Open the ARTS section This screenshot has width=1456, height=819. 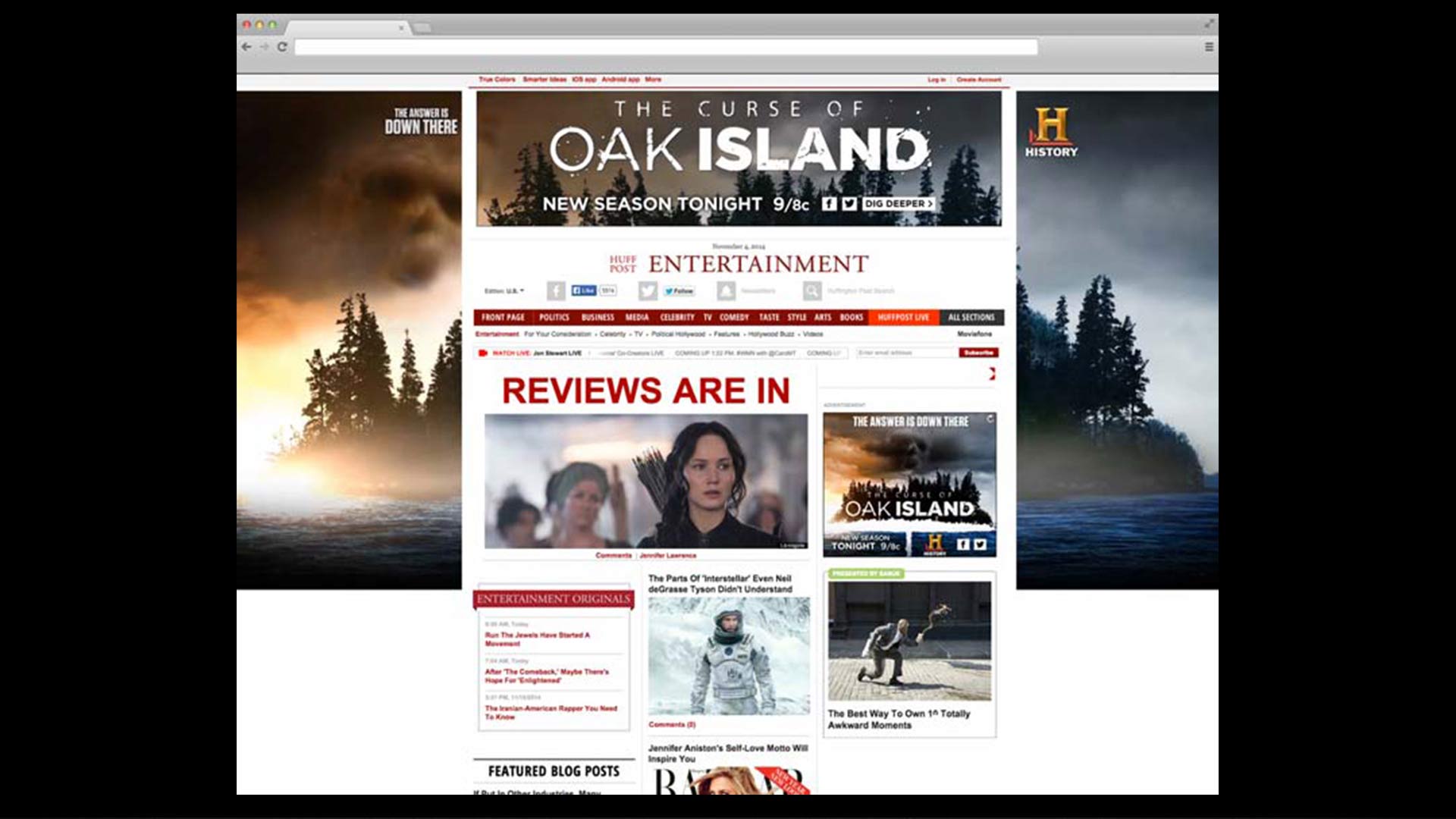[x=823, y=318]
